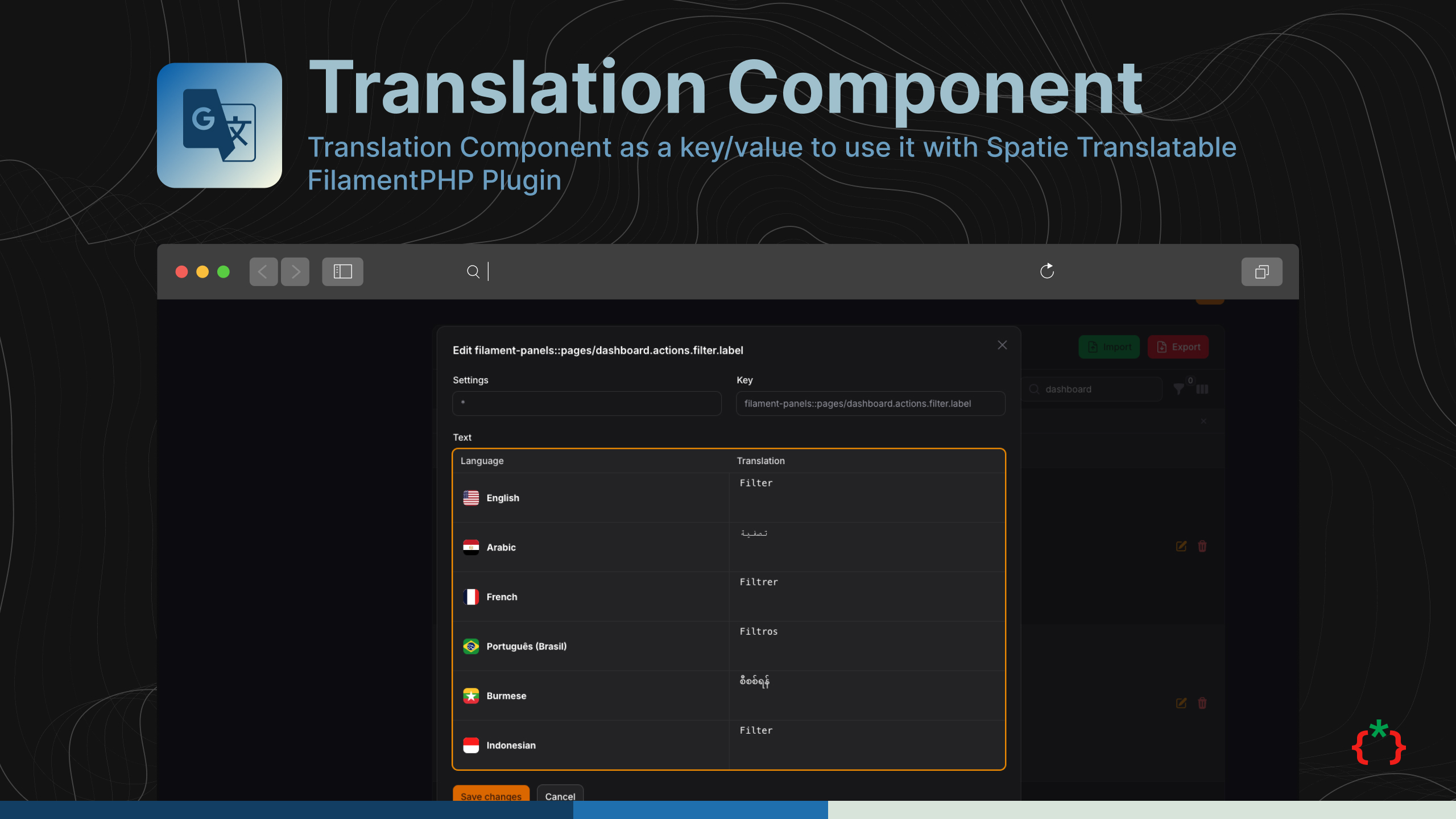Image resolution: width=1456 pixels, height=819 pixels.
Task: Toggle the browser sidebar panel icon
Action: point(342,272)
